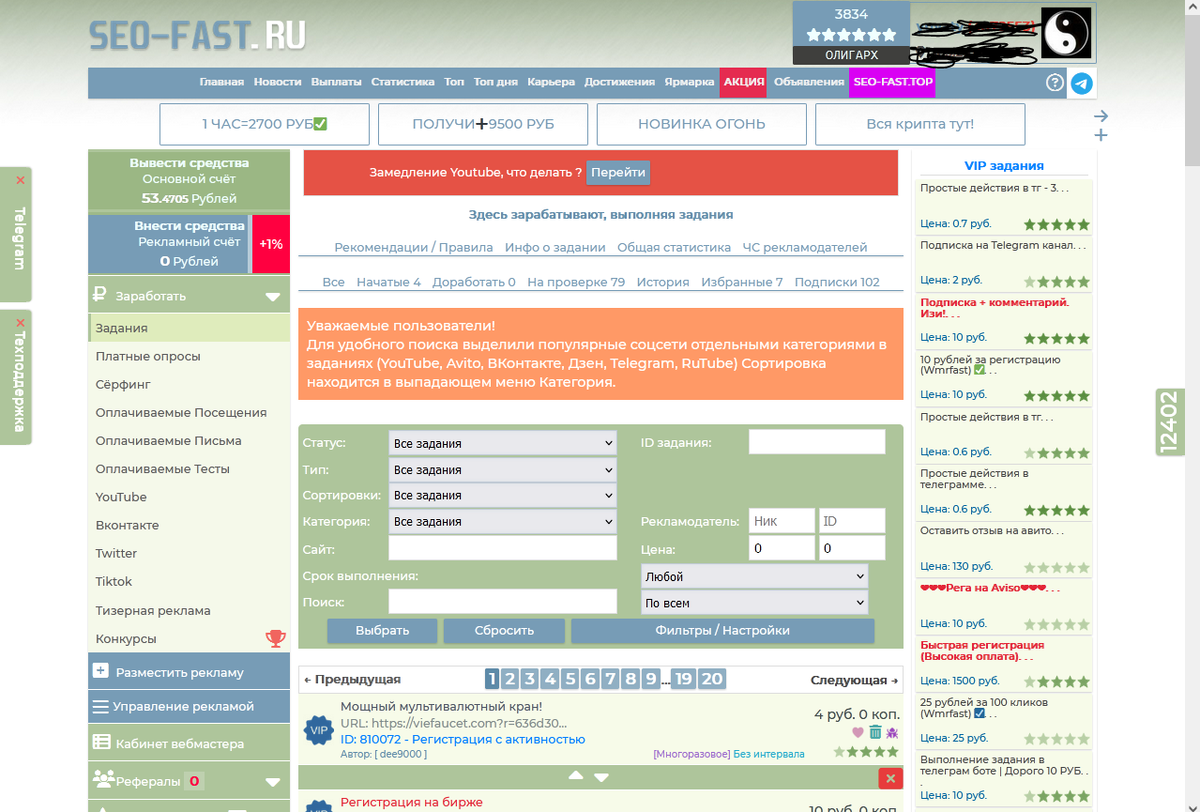Collapse the Заработать menu arrow
This screenshot has width=1200, height=812.
coord(272,297)
